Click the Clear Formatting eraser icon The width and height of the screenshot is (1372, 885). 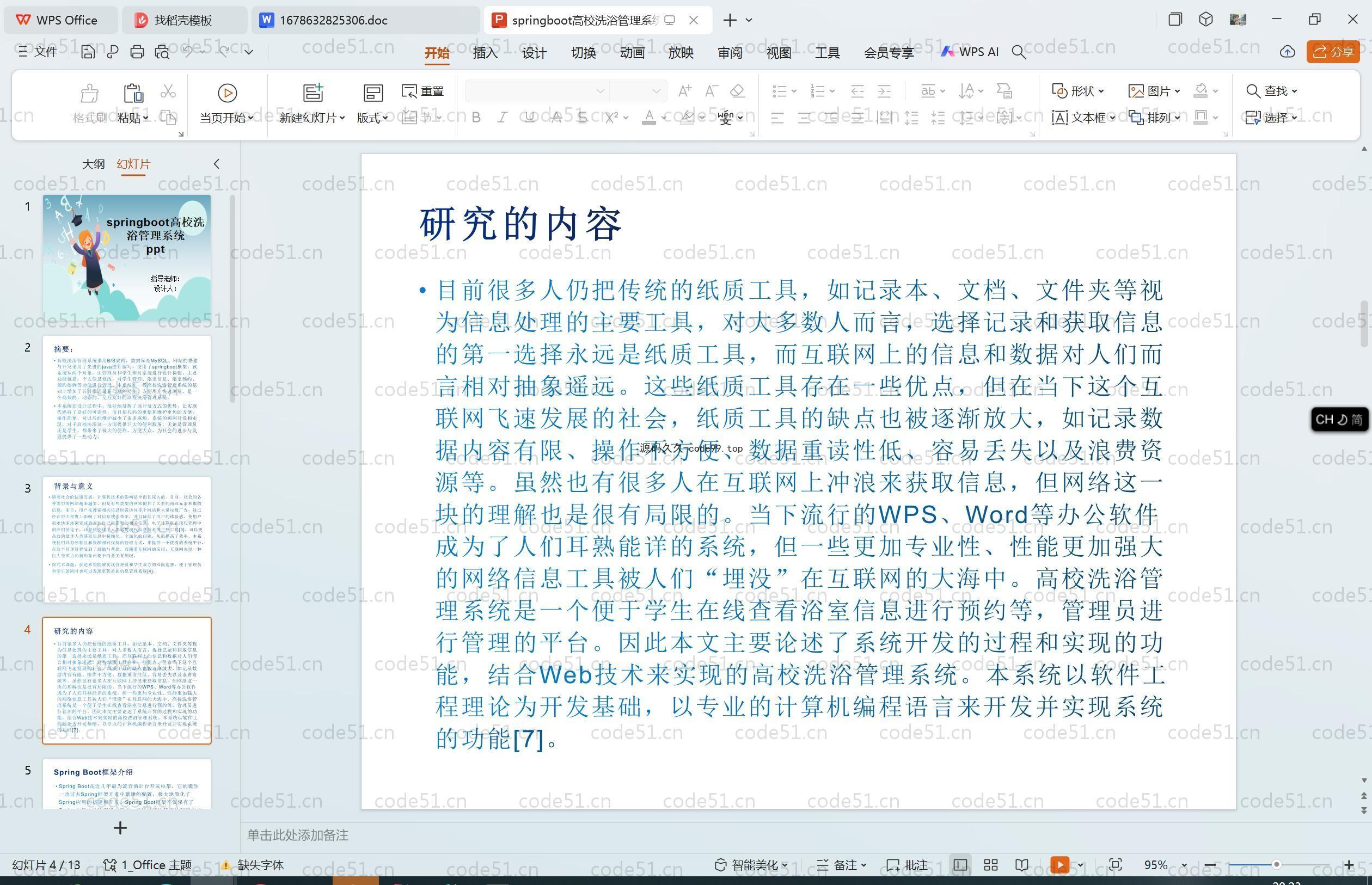[738, 91]
